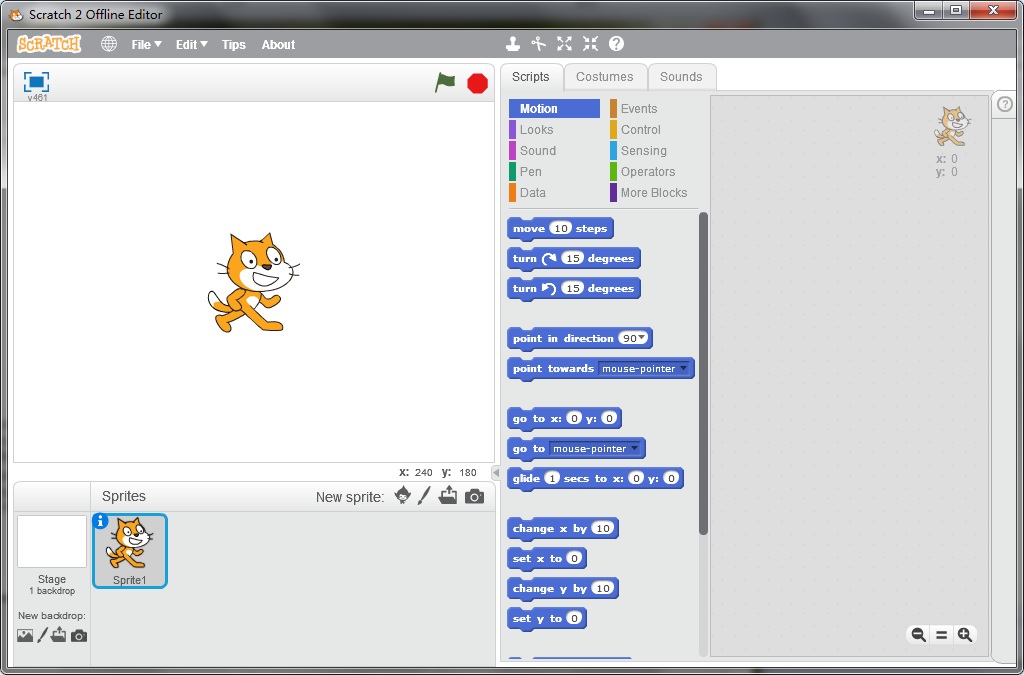Viewport: 1024px width, 675px height.
Task: Select the Grow sprite tool
Action: 564,44
